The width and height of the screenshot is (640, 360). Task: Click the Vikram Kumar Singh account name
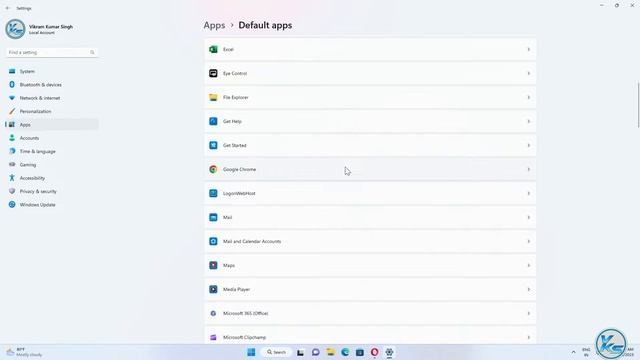click(x=51, y=27)
